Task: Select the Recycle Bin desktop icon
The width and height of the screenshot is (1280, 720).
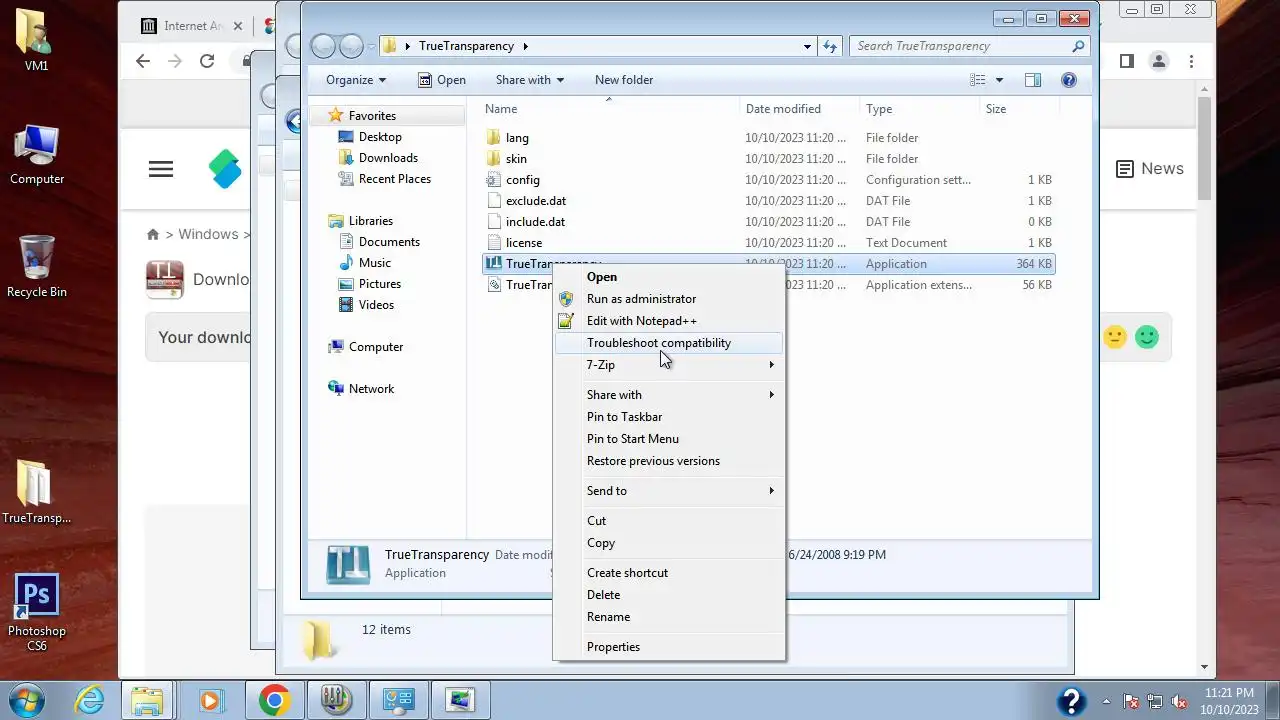Action: (x=37, y=267)
